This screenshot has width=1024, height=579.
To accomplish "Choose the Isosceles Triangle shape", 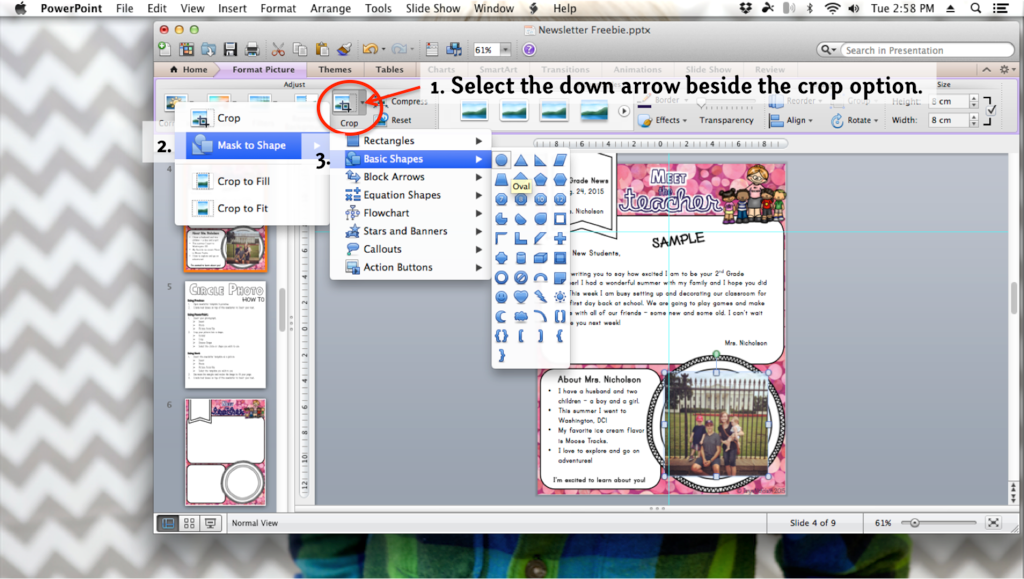I will tap(520, 160).
